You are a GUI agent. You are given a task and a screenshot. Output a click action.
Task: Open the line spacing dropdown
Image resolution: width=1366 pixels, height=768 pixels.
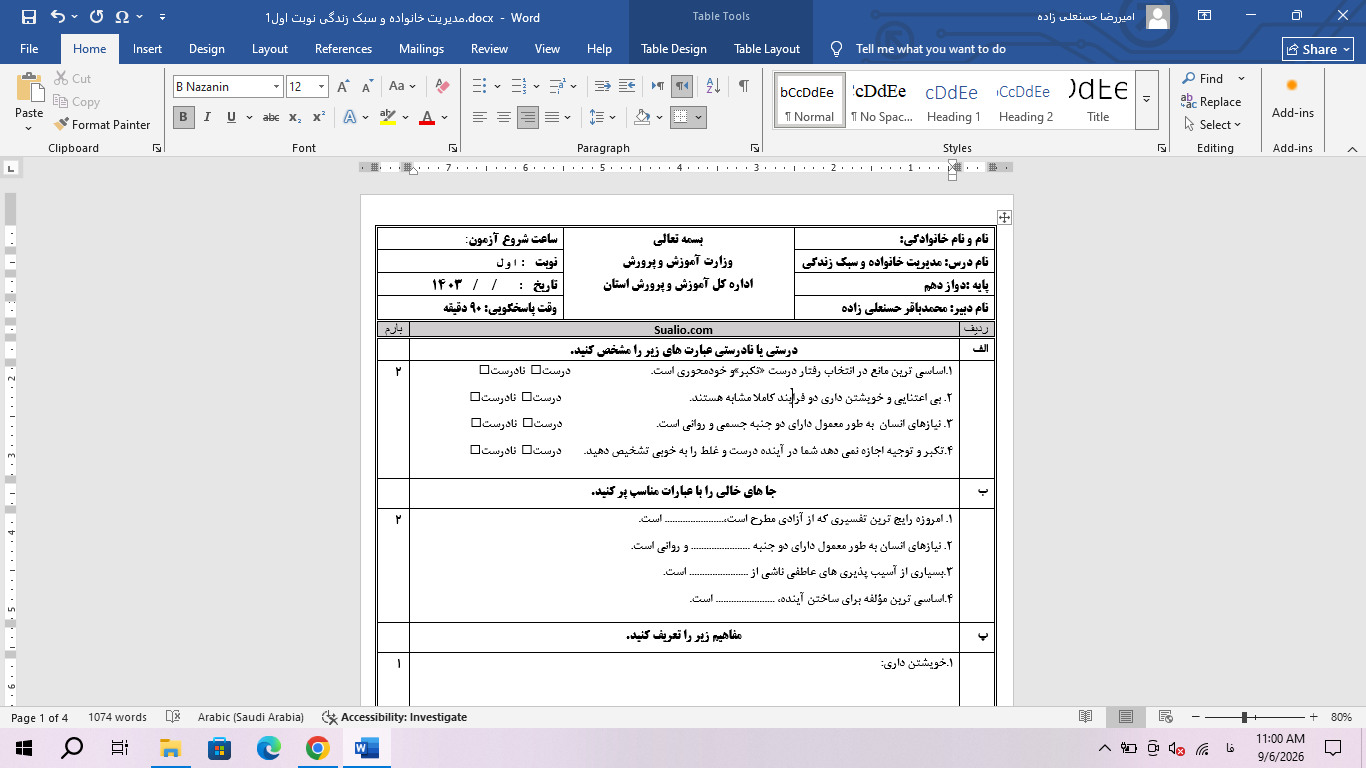point(603,117)
